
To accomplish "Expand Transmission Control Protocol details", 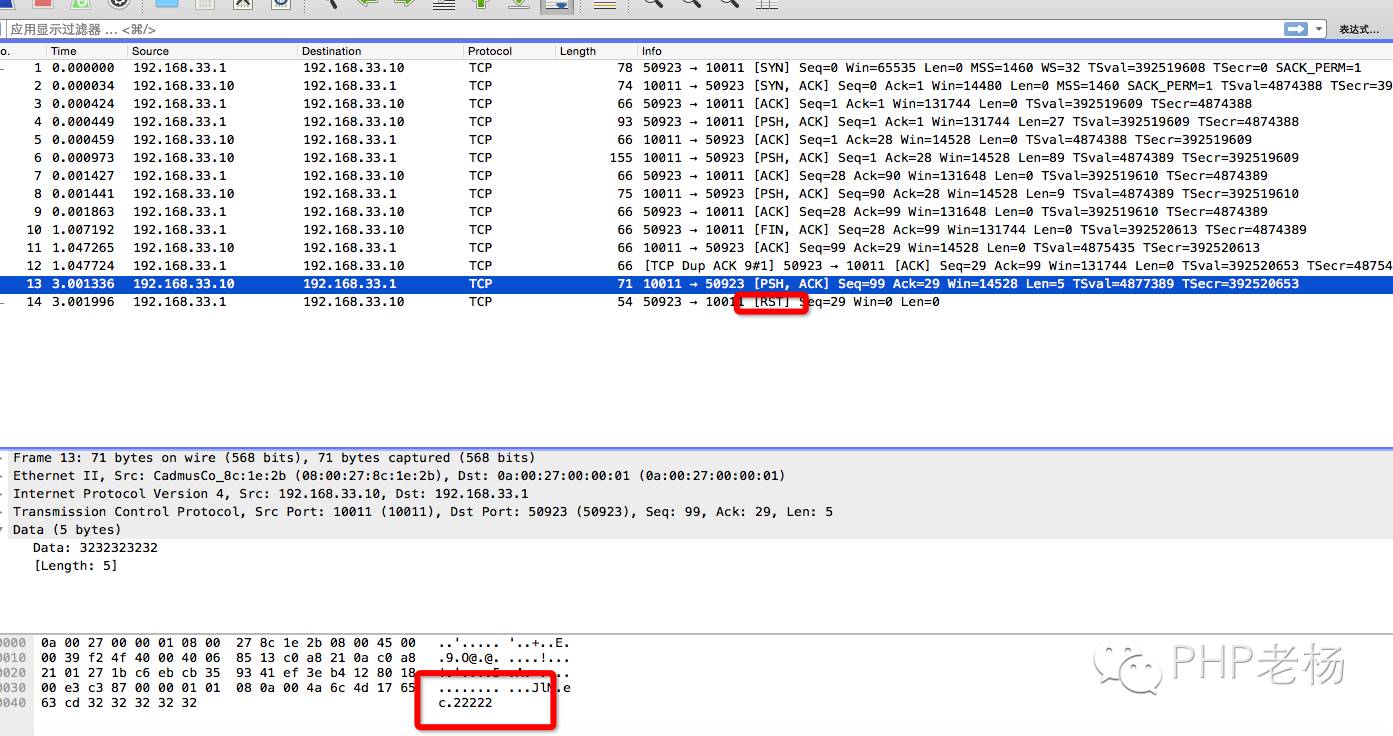I will pyautogui.click(x=5, y=512).
